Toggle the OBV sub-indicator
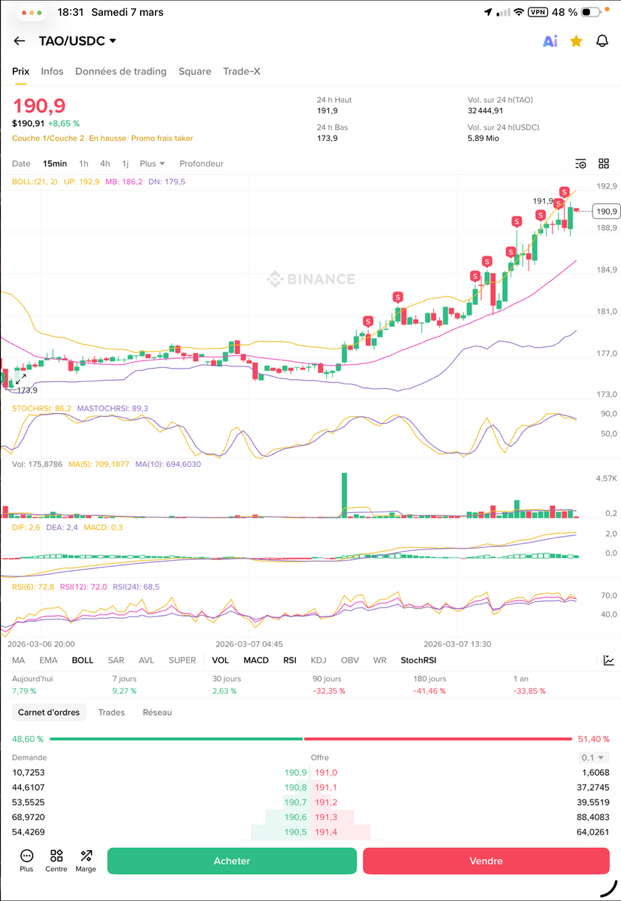The image size is (621, 901). coord(350,660)
